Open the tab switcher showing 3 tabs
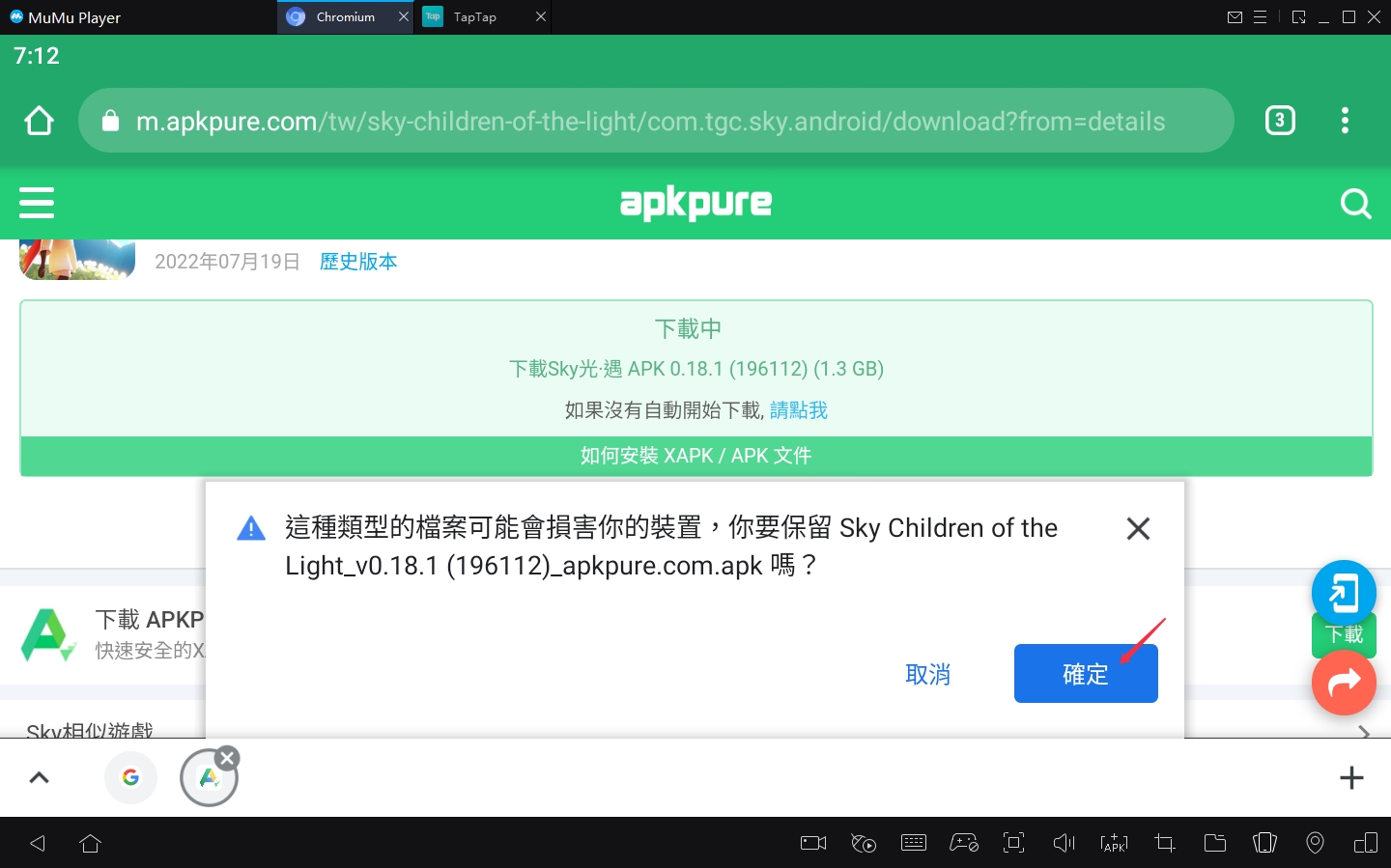The height and width of the screenshot is (868, 1391). (x=1280, y=121)
